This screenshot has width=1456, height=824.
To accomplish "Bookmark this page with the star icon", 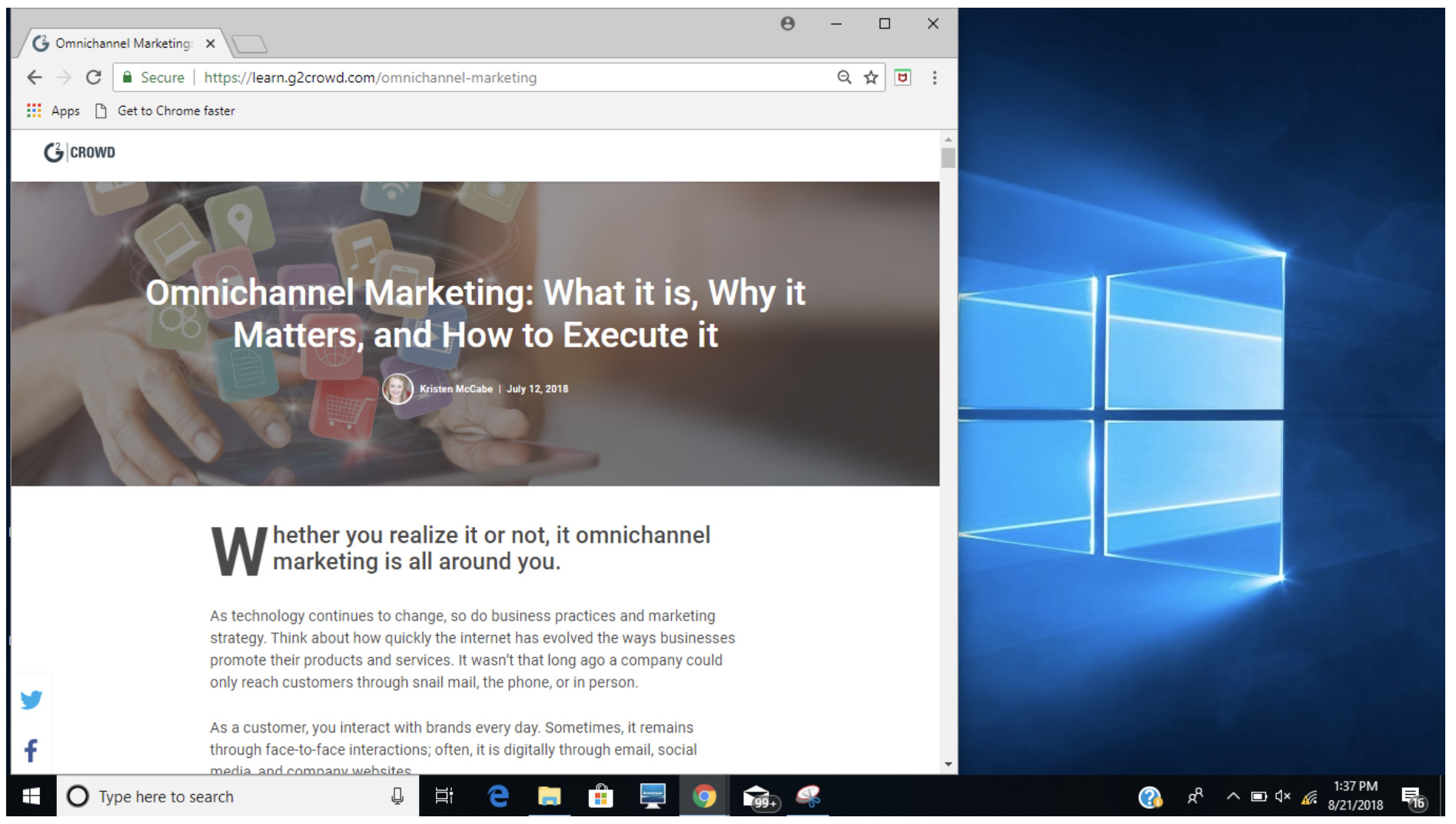I will (871, 78).
